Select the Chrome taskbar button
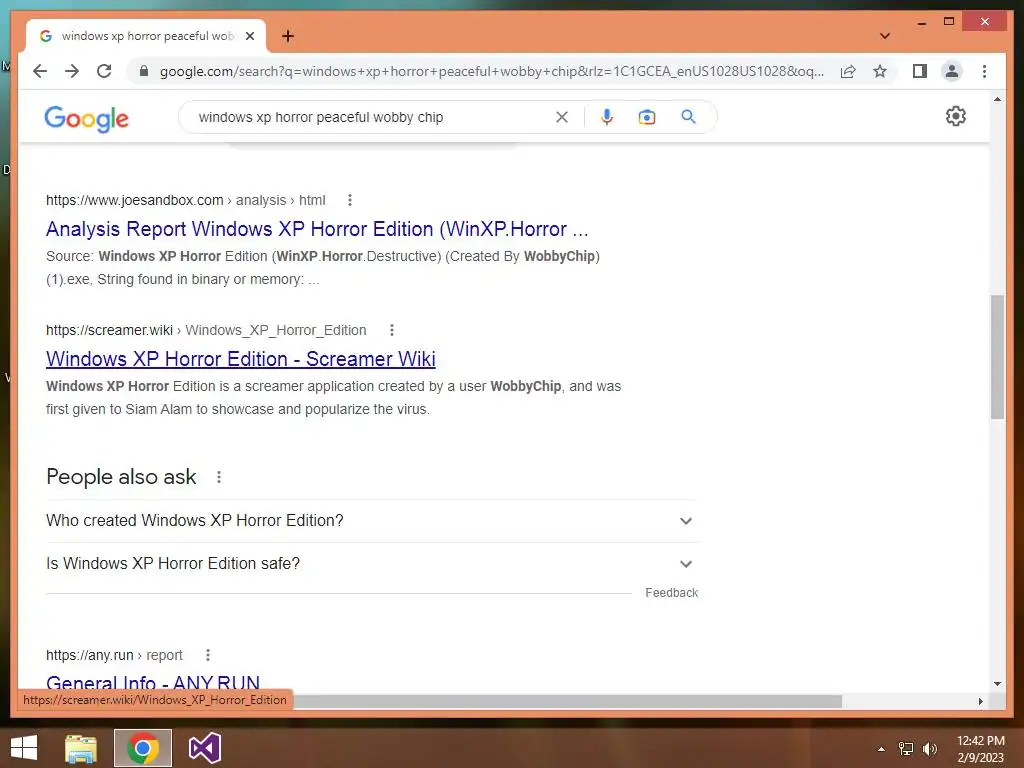 click(143, 748)
